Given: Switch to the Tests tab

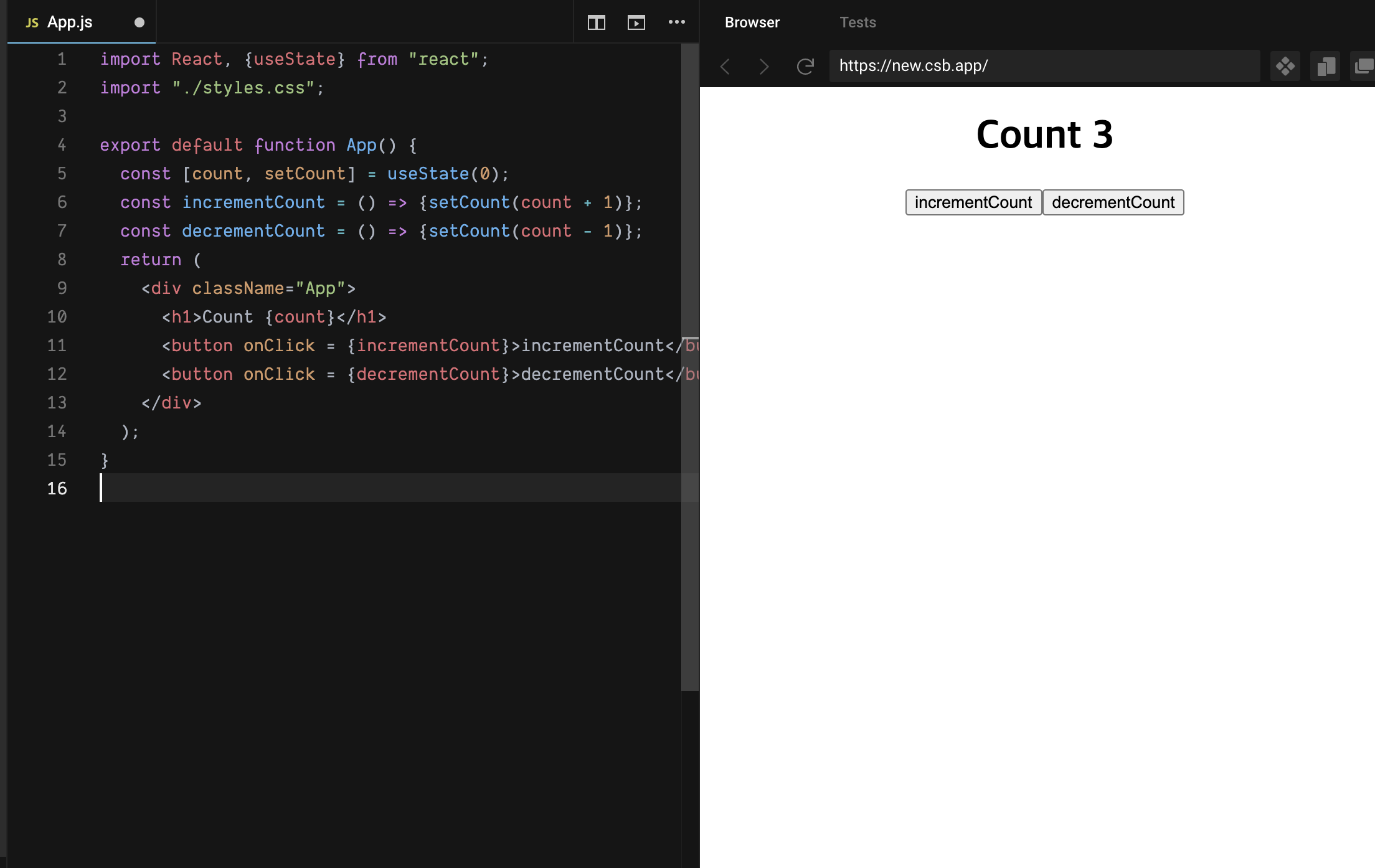Looking at the screenshot, I should pyautogui.click(x=858, y=22).
